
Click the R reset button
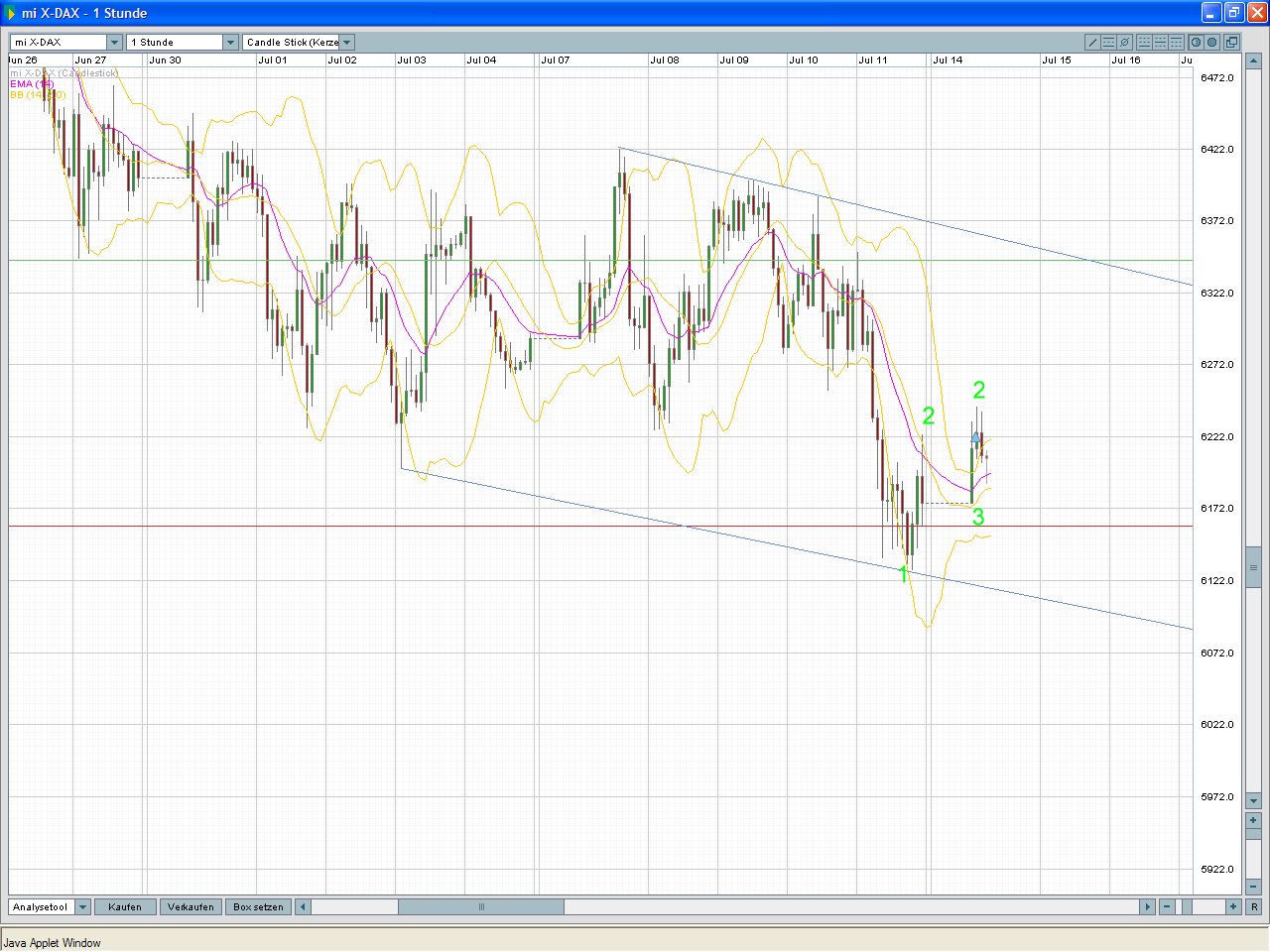[x=1254, y=907]
